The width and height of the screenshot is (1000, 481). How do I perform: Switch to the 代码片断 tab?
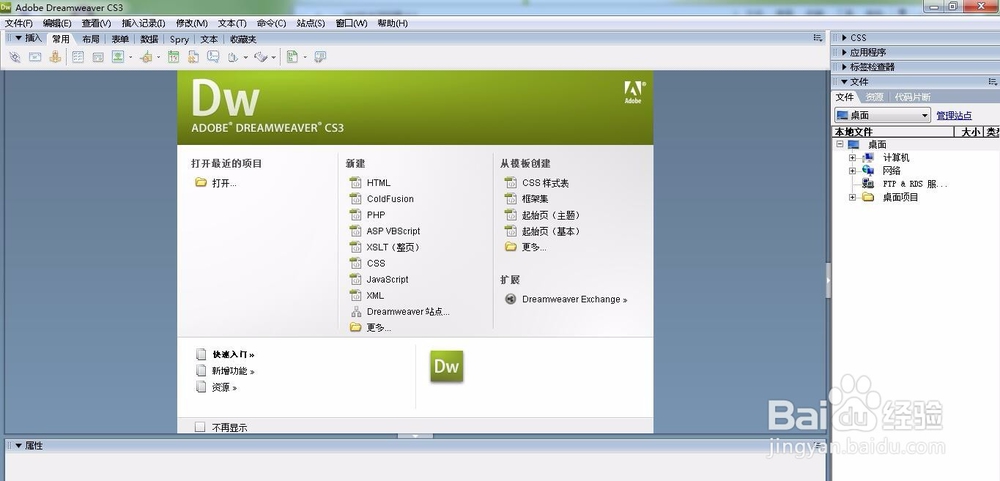click(912, 97)
